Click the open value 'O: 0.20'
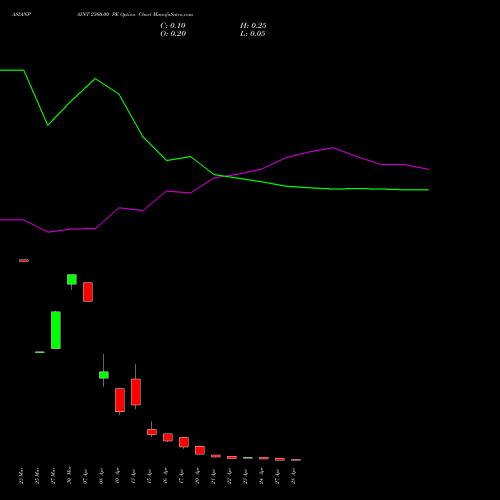 coord(173,34)
